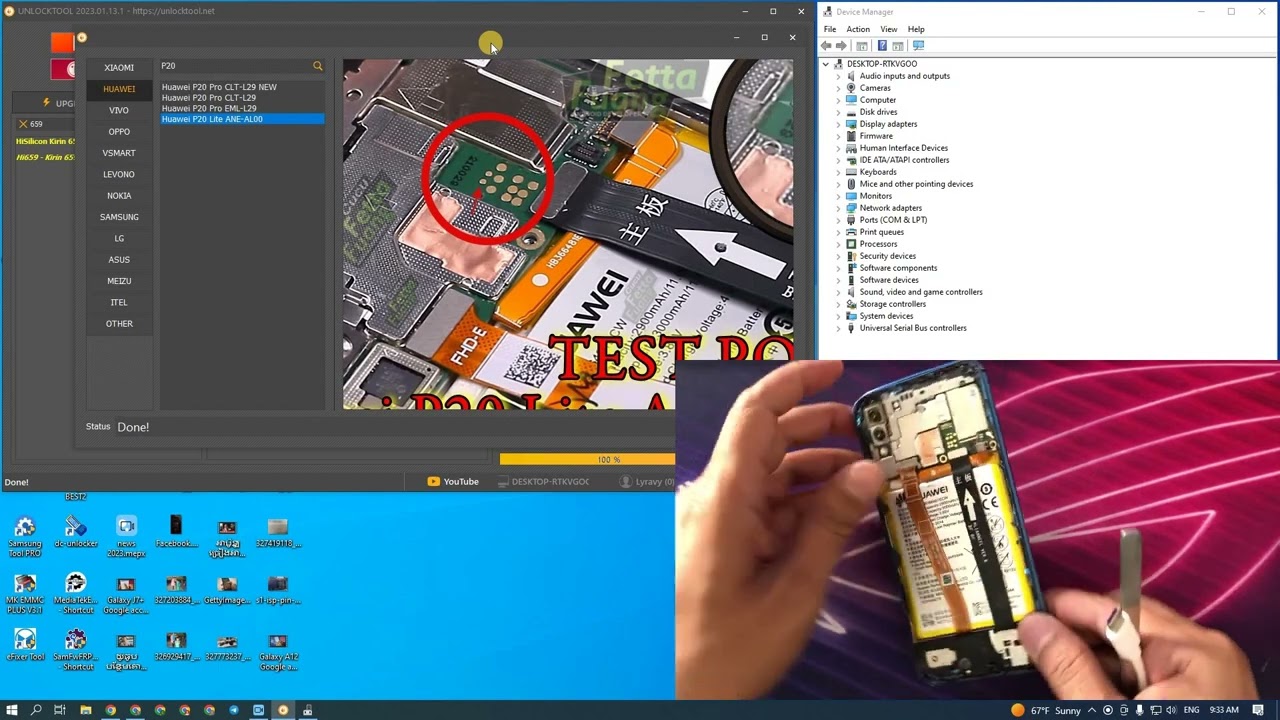Show hidden system tray icons
Image resolution: width=1280 pixels, height=720 pixels.
tap(1092, 710)
